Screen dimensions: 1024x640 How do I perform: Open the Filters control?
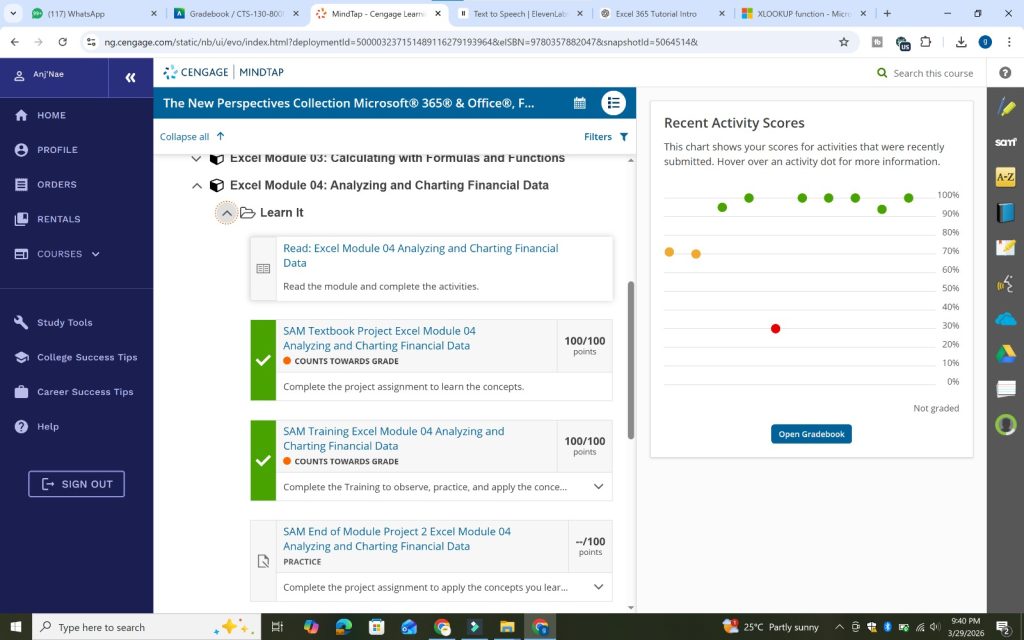606,136
